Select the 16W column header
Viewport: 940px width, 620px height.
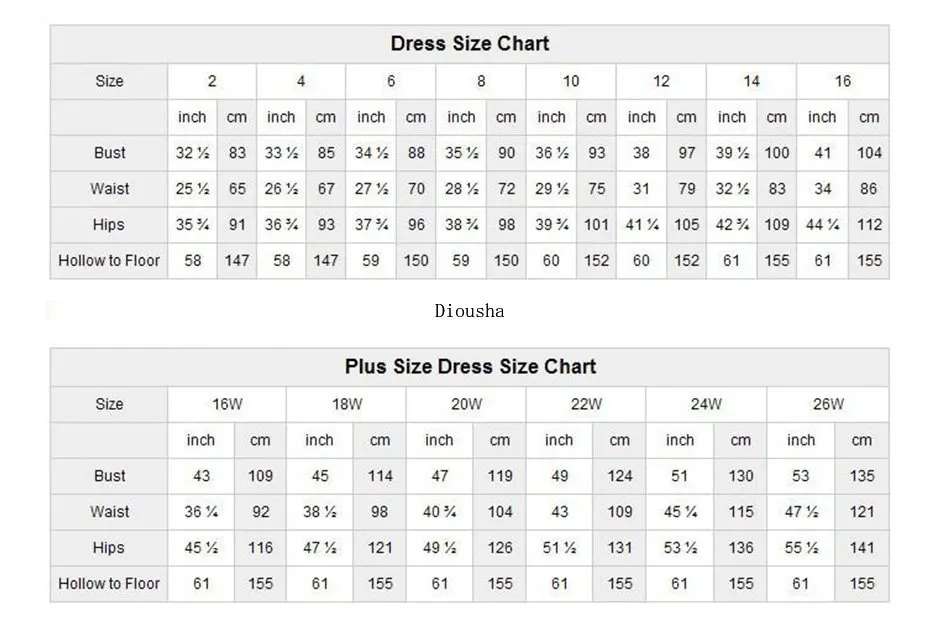(227, 404)
